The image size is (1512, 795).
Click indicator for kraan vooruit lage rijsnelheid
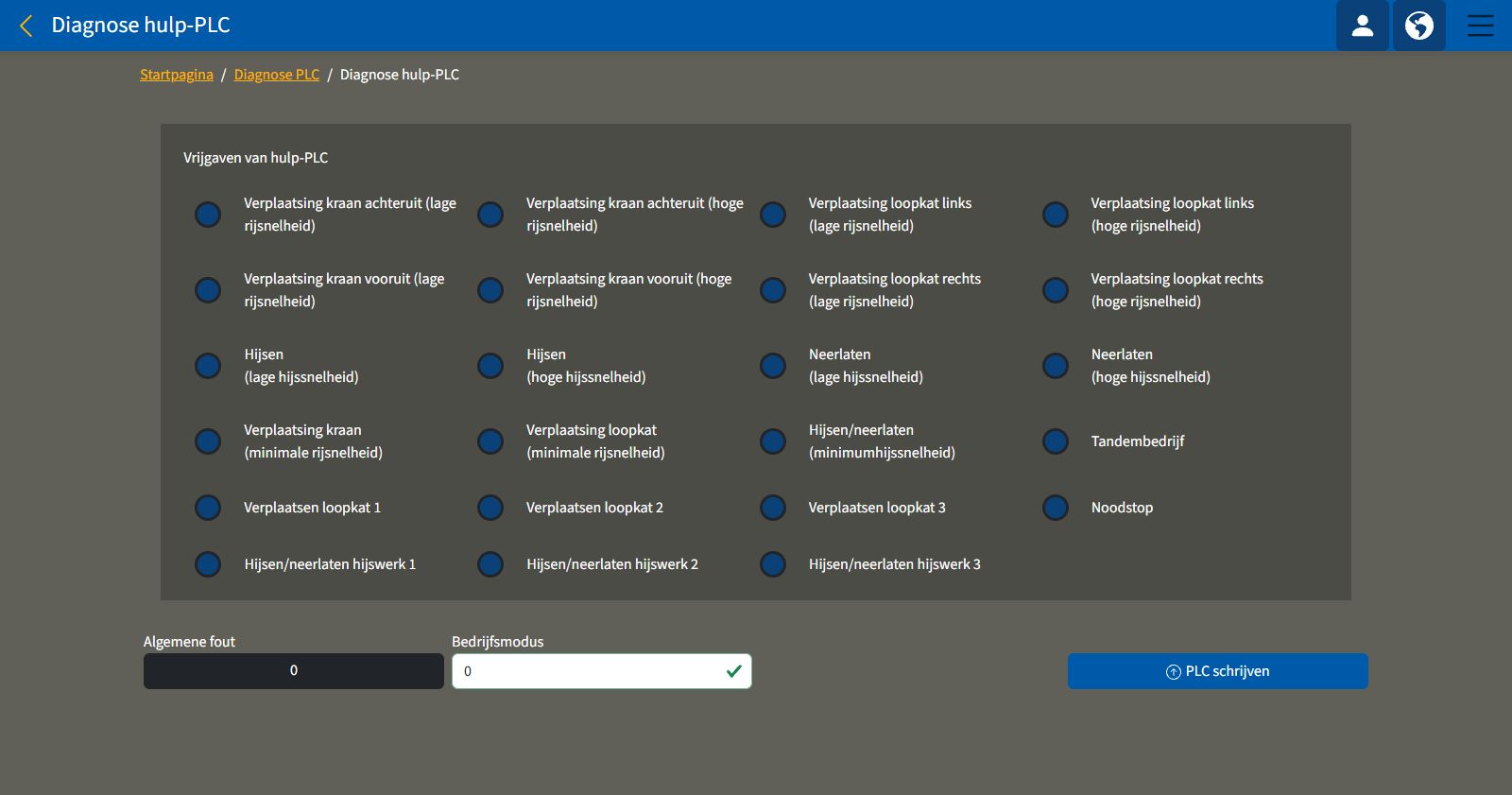(x=208, y=290)
